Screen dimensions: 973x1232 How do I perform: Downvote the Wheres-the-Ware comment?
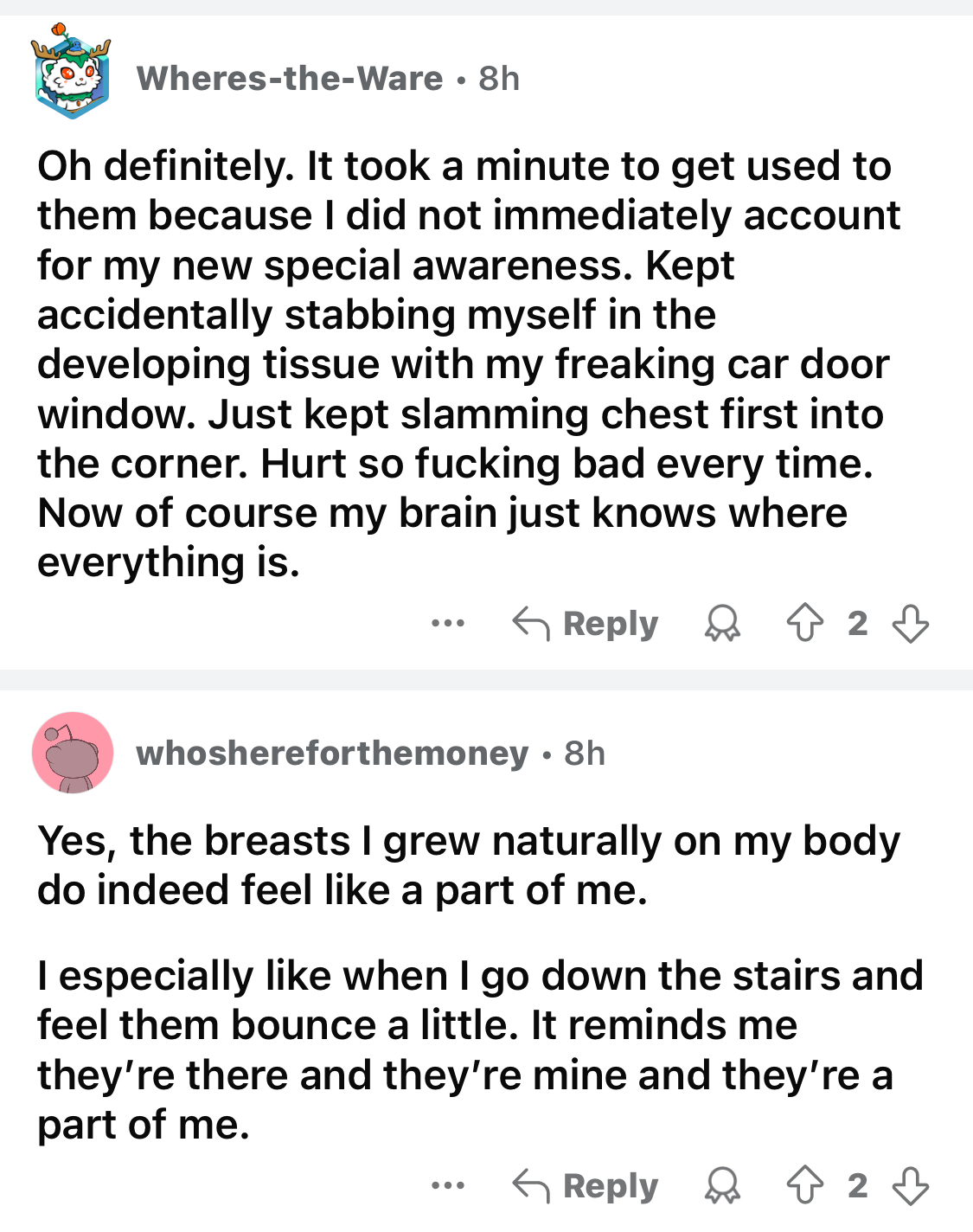910,623
